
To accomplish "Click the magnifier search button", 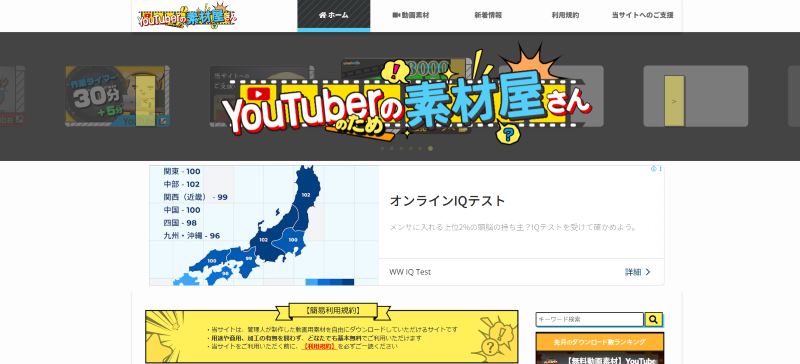I will (654, 320).
